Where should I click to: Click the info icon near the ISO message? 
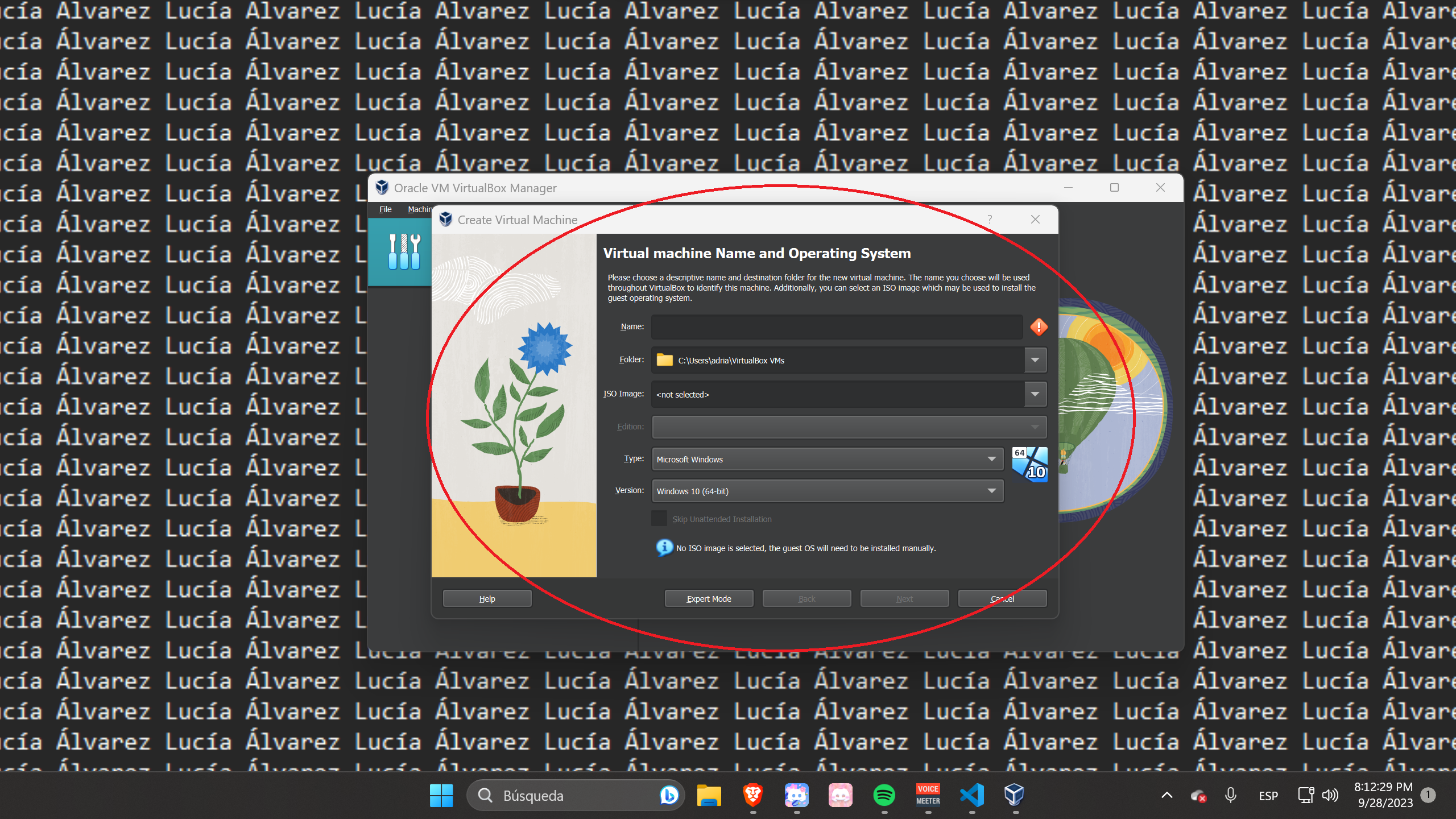point(664,548)
